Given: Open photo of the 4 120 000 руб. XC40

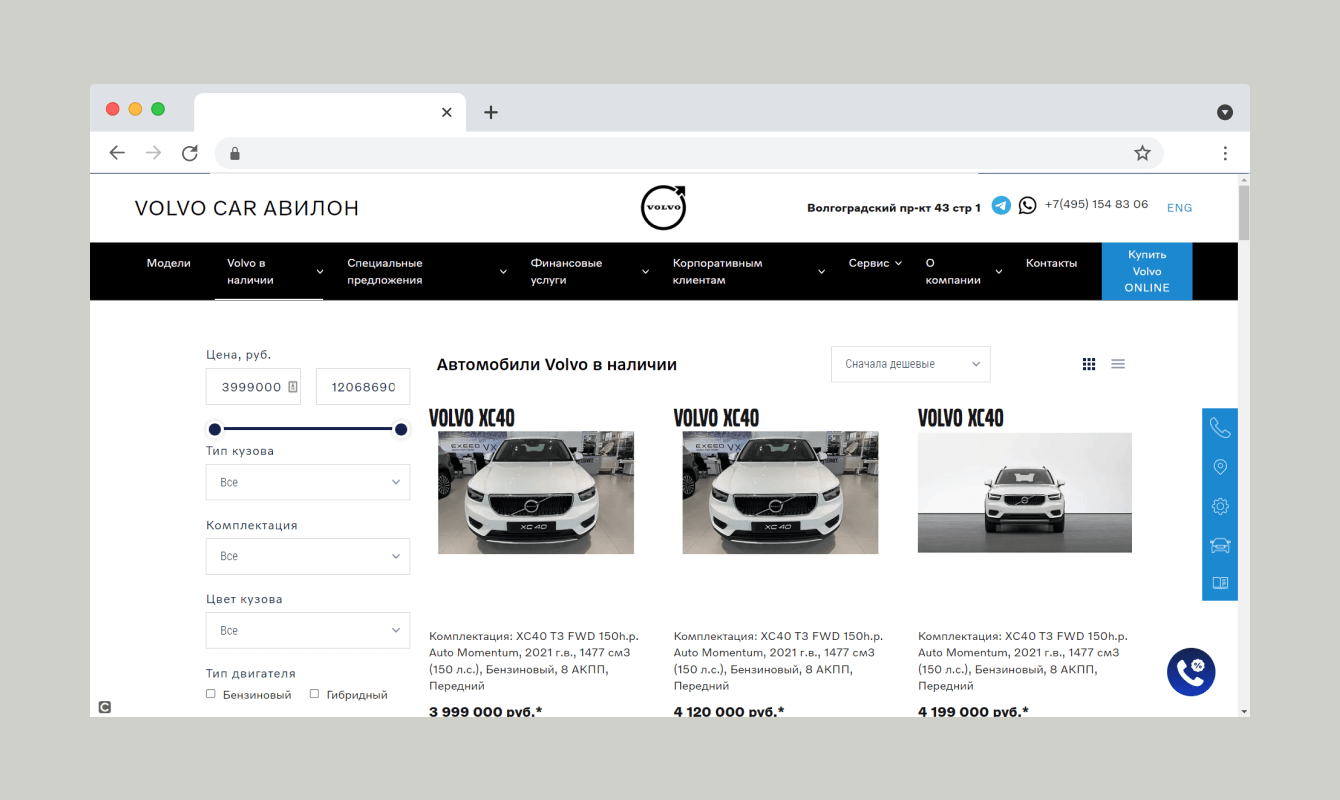Looking at the screenshot, I should coord(780,493).
